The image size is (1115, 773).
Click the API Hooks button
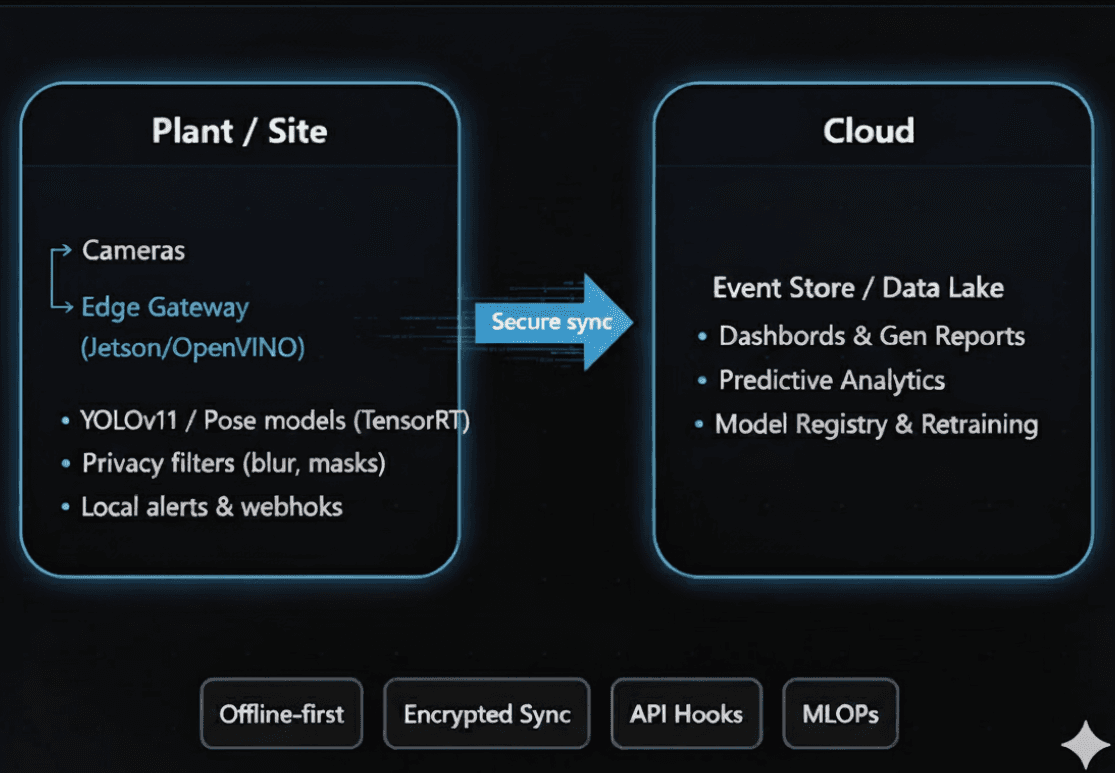(686, 714)
